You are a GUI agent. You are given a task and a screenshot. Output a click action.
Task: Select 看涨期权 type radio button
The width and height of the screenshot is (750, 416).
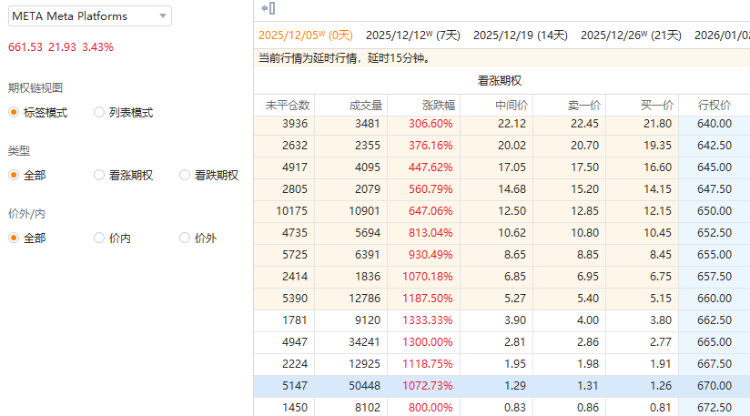click(99, 175)
